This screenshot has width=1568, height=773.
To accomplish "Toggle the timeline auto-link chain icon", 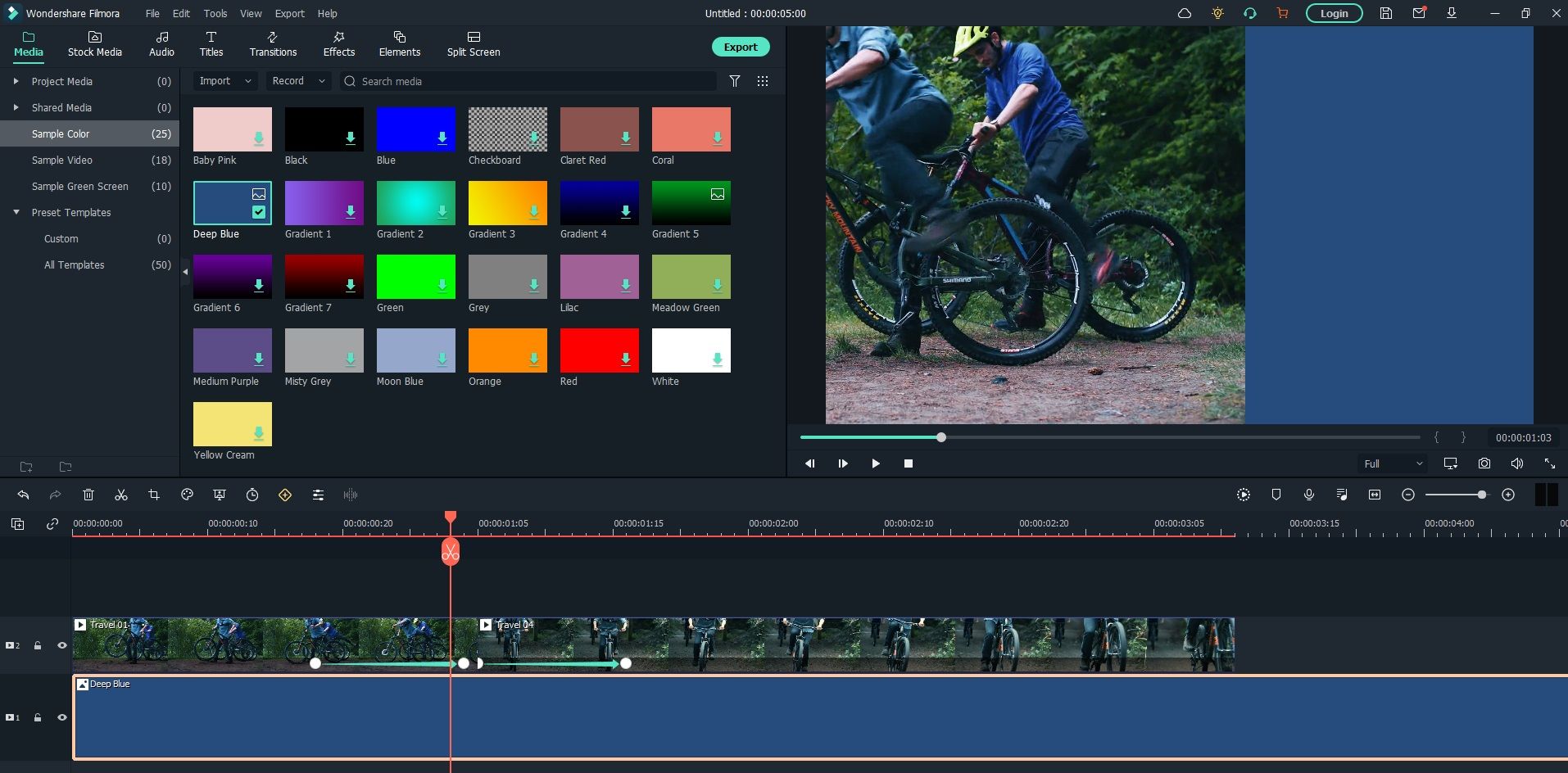I will pos(52,524).
